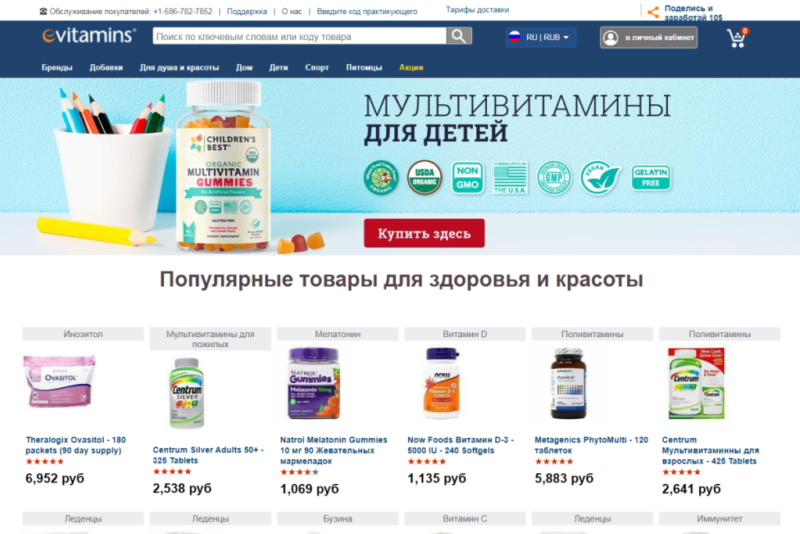Click the orange share icon

pyautogui.click(x=653, y=12)
